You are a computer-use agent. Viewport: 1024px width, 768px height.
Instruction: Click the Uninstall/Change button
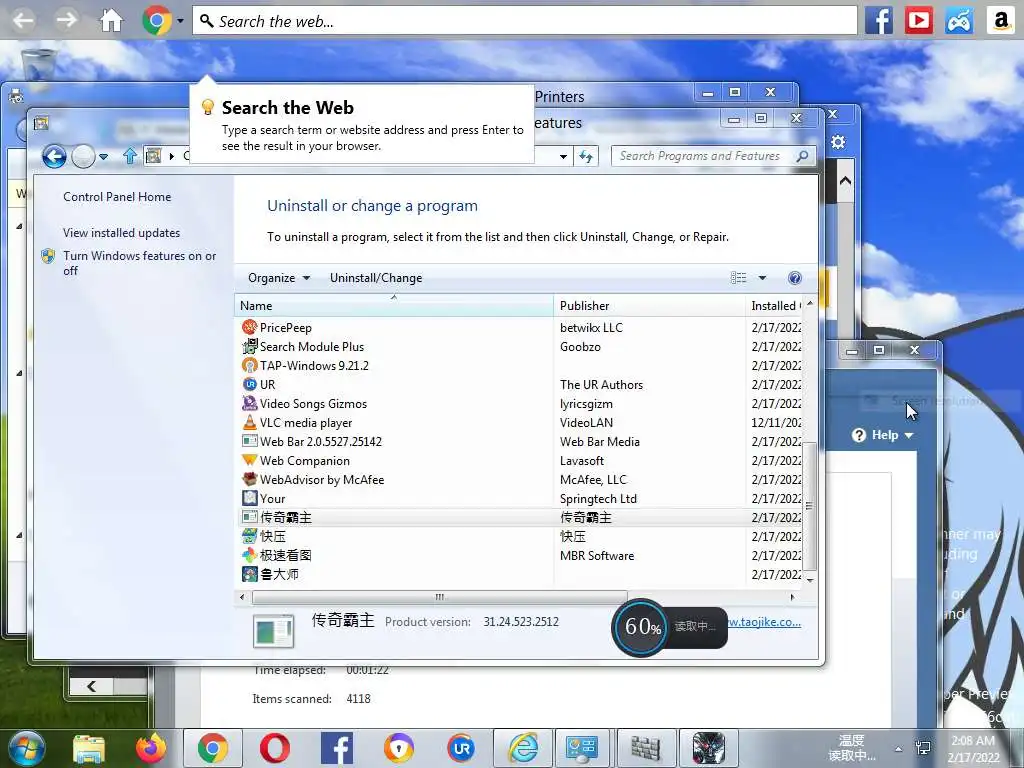pos(376,278)
